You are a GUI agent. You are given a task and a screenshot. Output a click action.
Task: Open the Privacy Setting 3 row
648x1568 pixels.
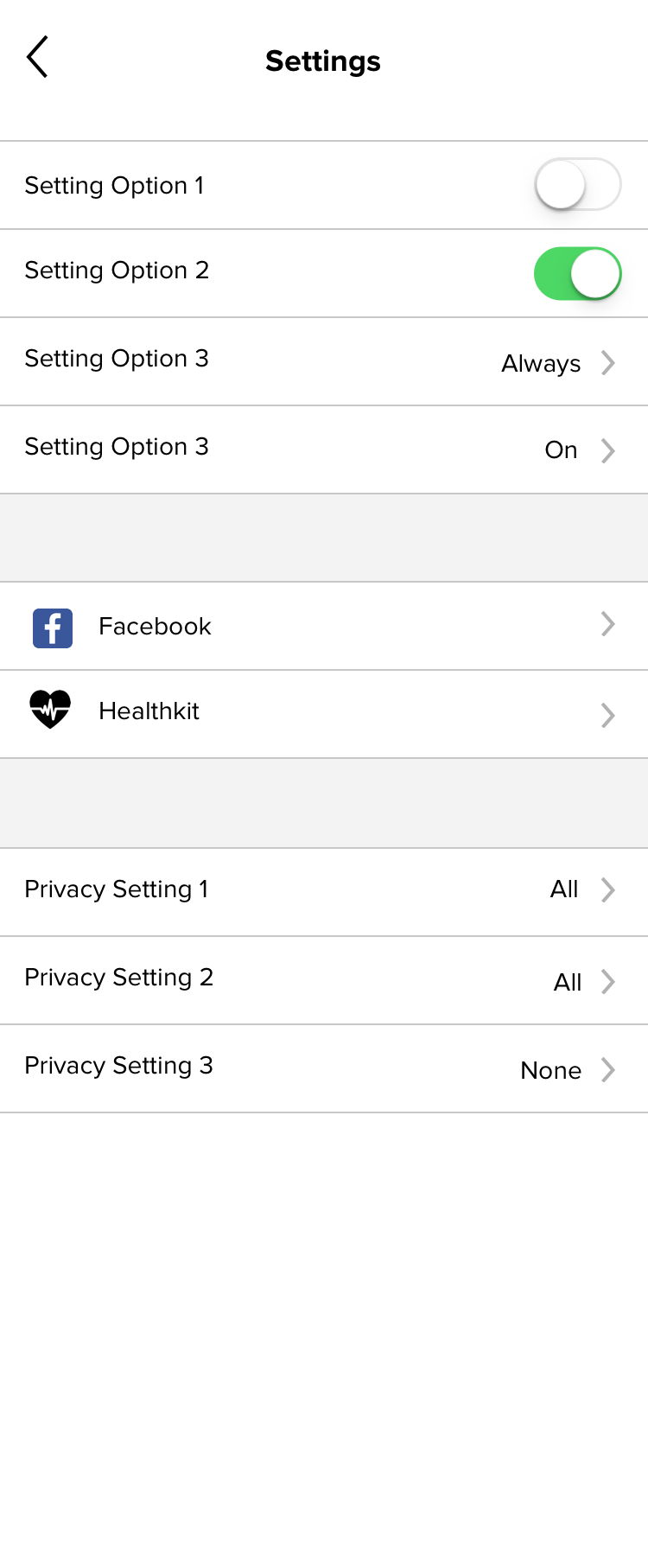[x=324, y=1069]
